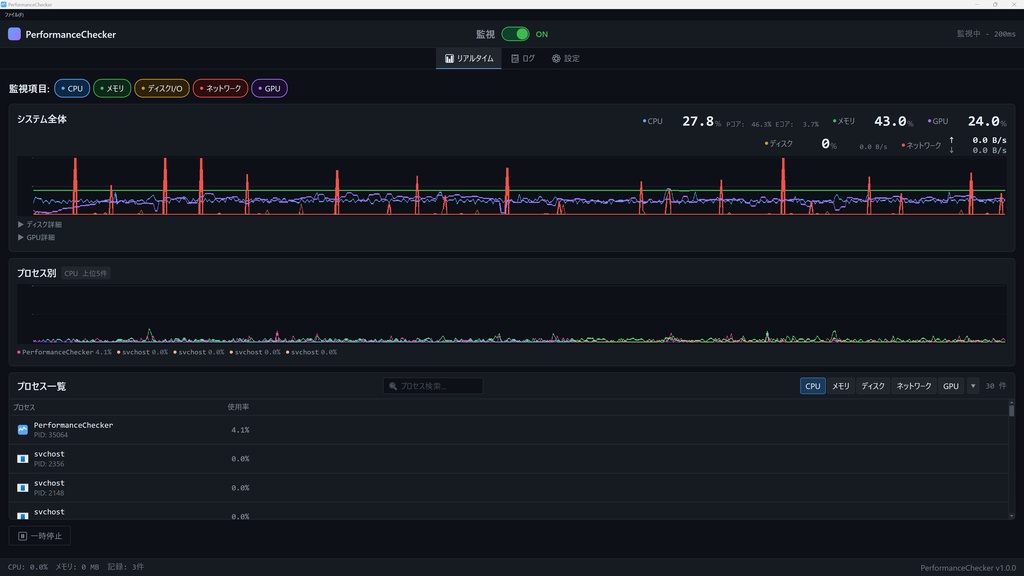
Task: Sort process list by CPU button
Action: (812, 386)
